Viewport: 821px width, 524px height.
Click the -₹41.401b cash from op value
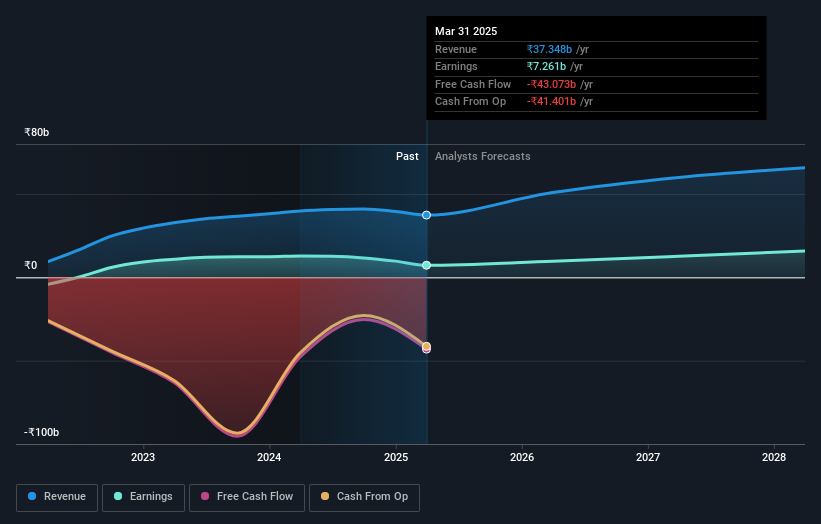coord(551,102)
